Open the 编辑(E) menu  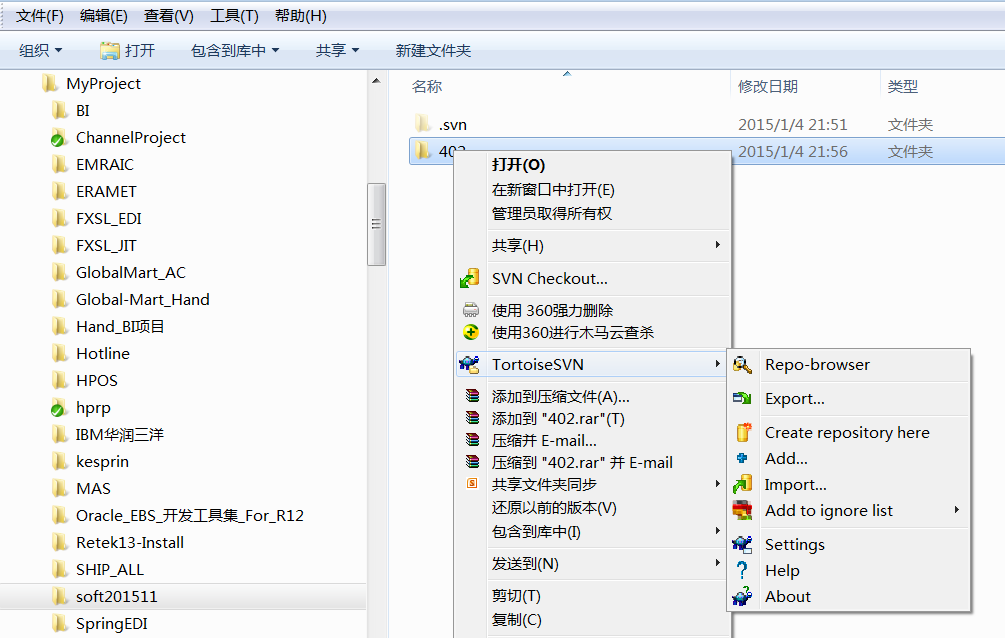pyautogui.click(x=104, y=16)
